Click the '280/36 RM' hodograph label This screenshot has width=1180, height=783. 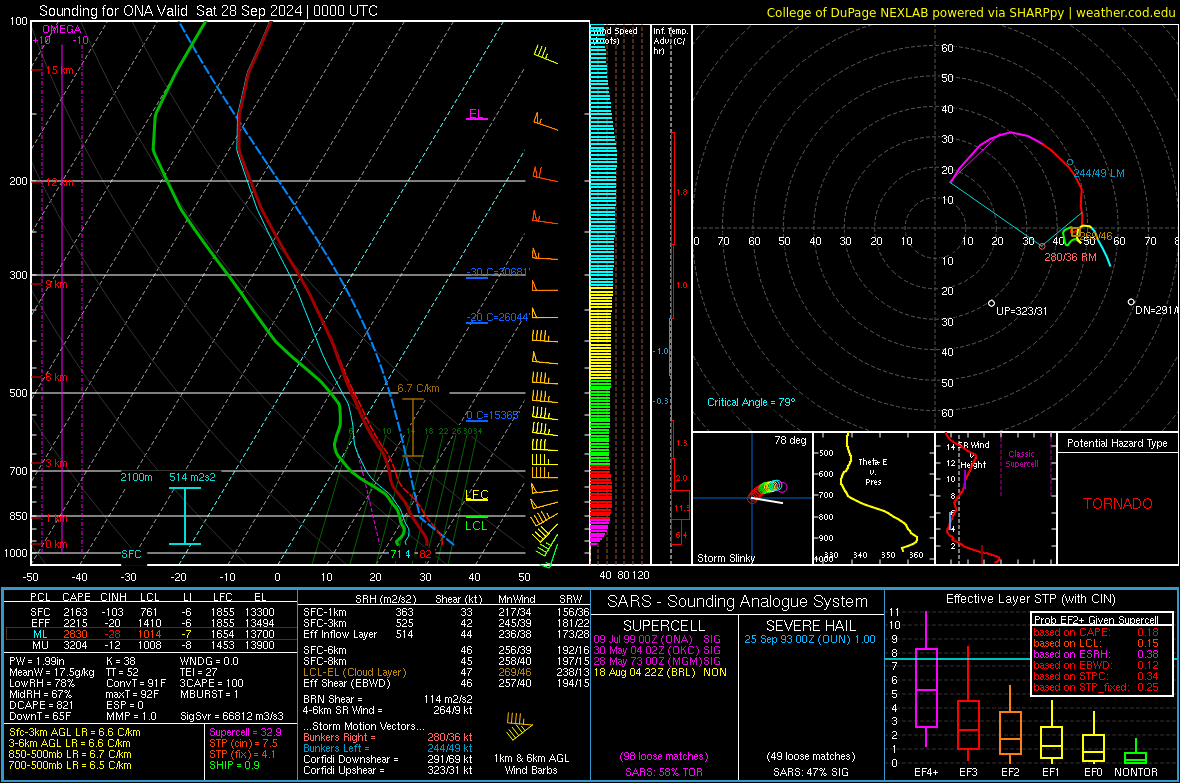[1070, 257]
